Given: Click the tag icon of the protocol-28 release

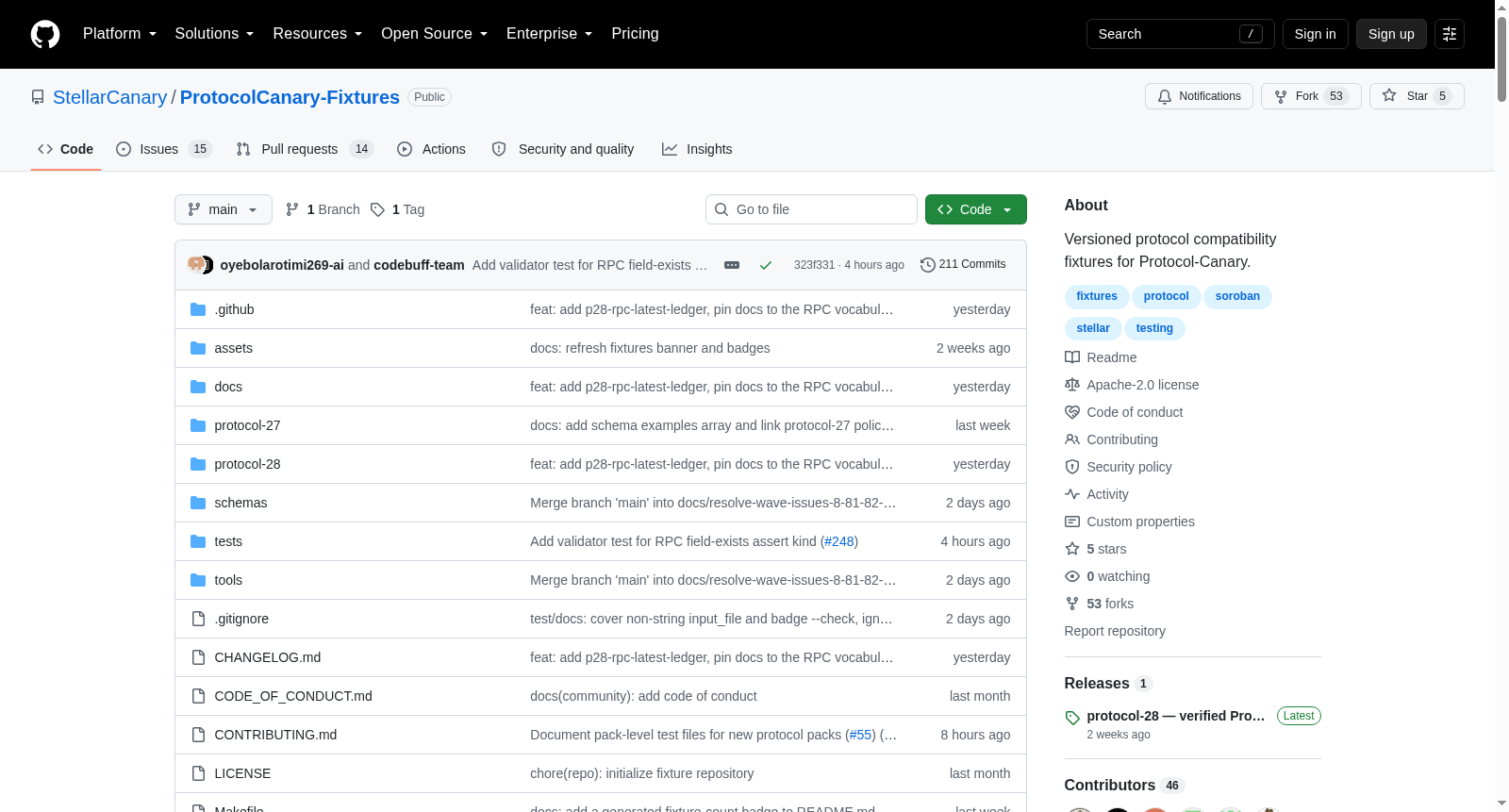Looking at the screenshot, I should pyautogui.click(x=1072, y=718).
